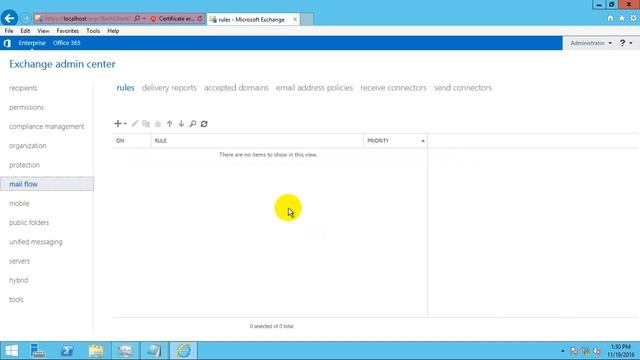Open the File menu

pyautogui.click(x=9, y=31)
